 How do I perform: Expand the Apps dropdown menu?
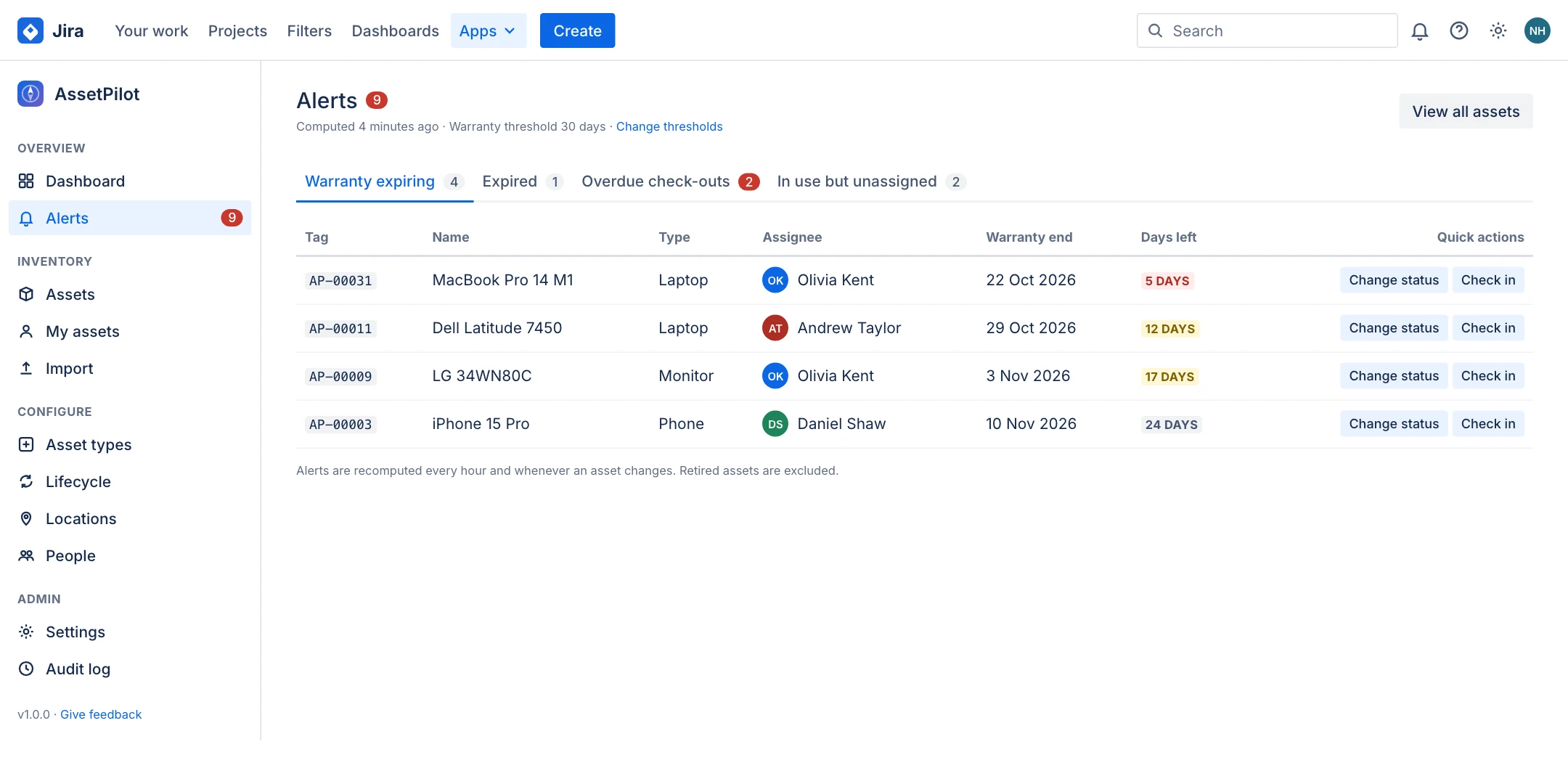point(489,30)
